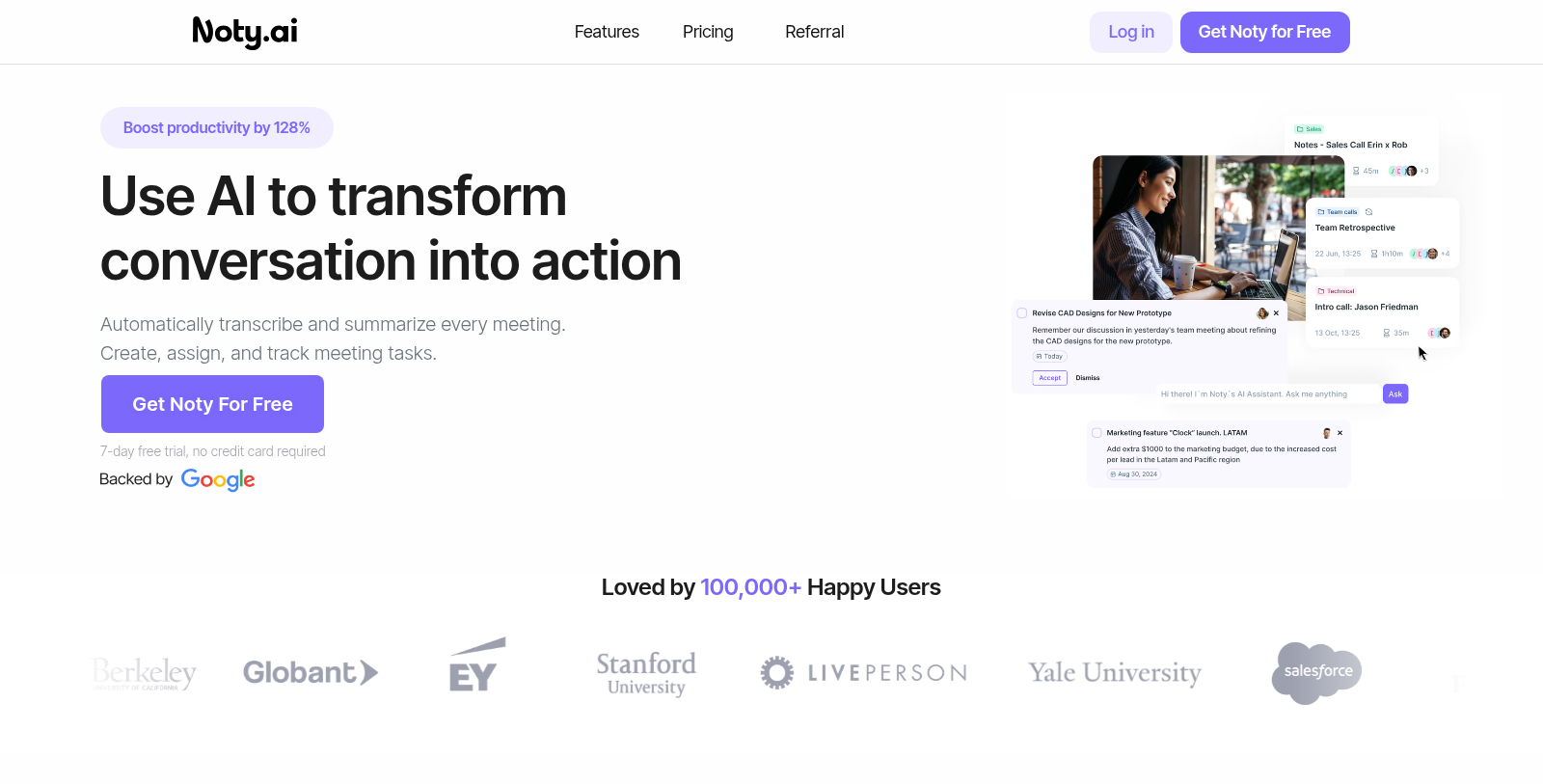Check the Marketing feature Clock launch checkbox
1543x784 pixels.
pos(1096,433)
